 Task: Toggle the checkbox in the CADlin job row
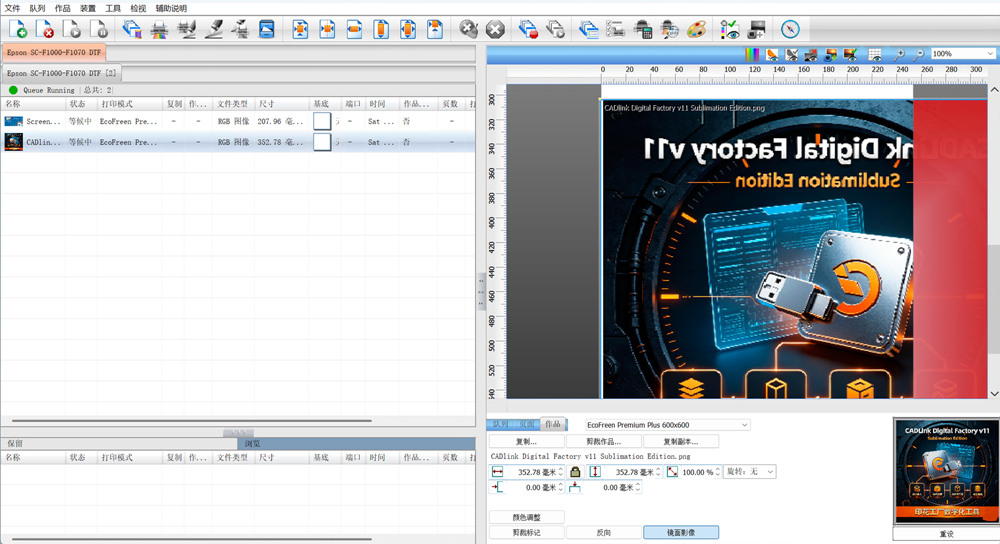[x=322, y=142]
